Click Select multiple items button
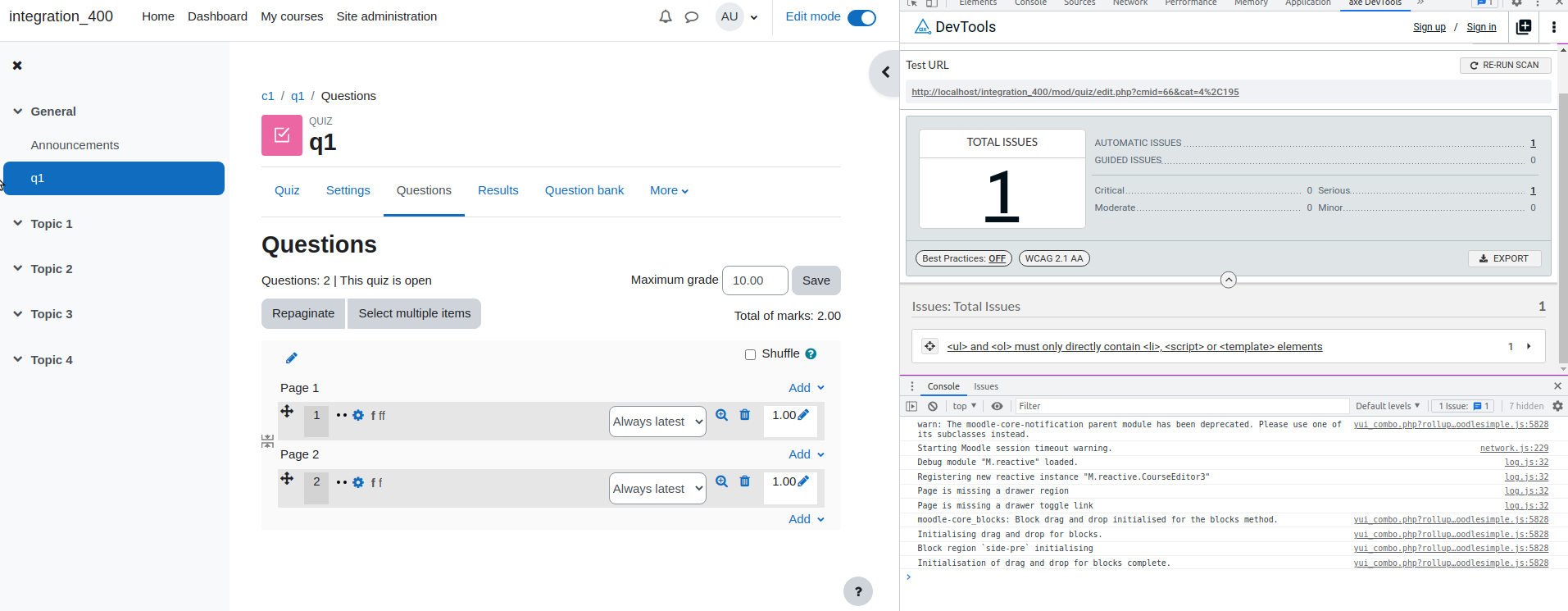The width and height of the screenshot is (1568, 611). (x=415, y=313)
